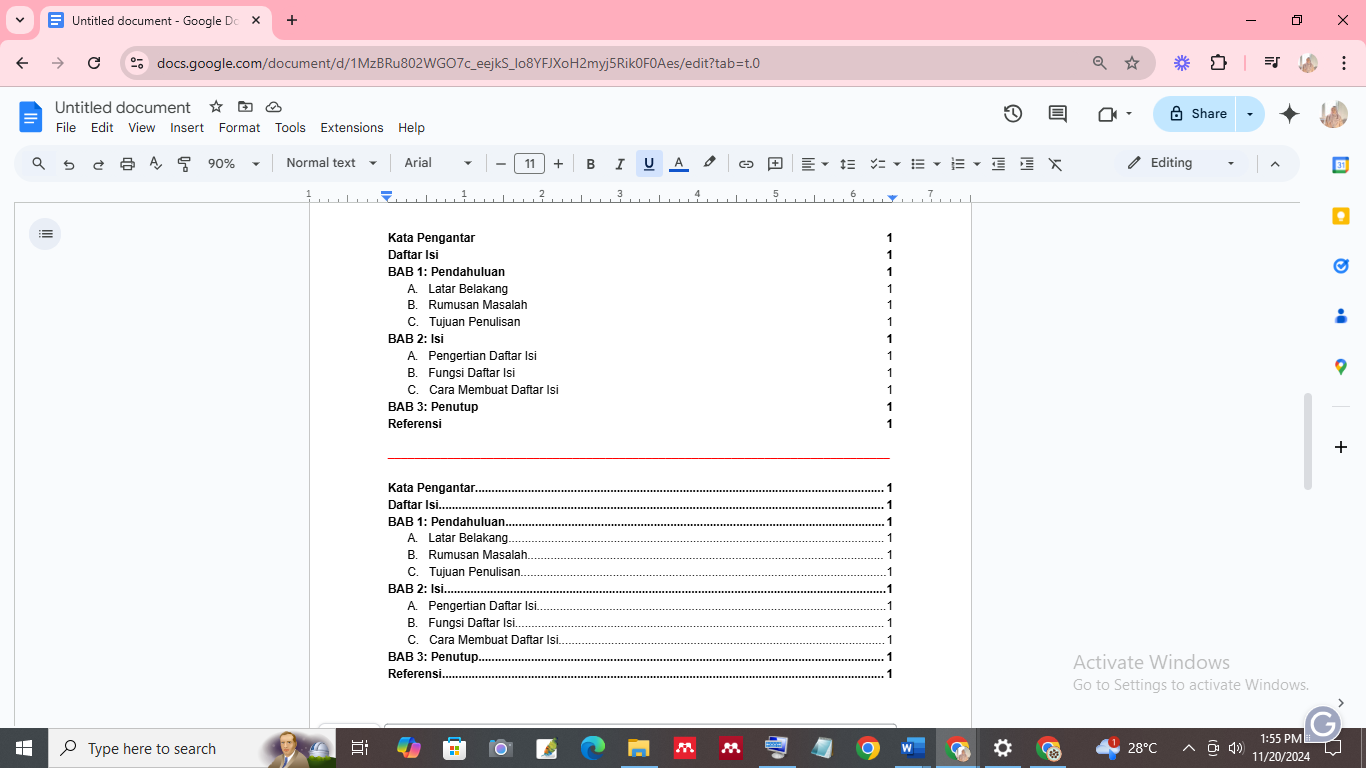This screenshot has height=768, width=1366.
Task: Open Google Maps side panel
Action: (1341, 367)
